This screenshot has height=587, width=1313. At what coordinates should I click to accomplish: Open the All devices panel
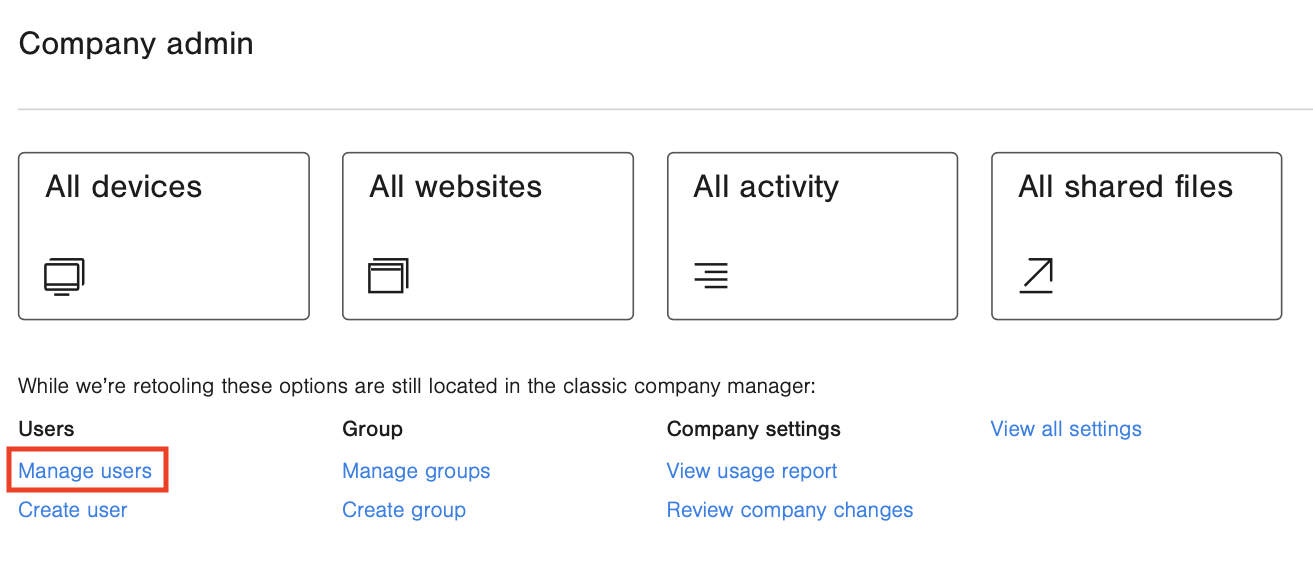[163, 236]
